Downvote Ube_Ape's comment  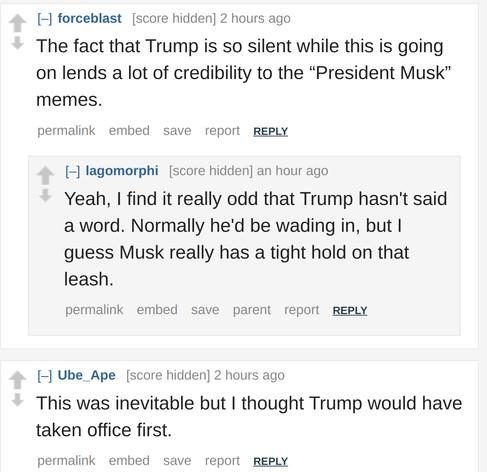[17, 400]
